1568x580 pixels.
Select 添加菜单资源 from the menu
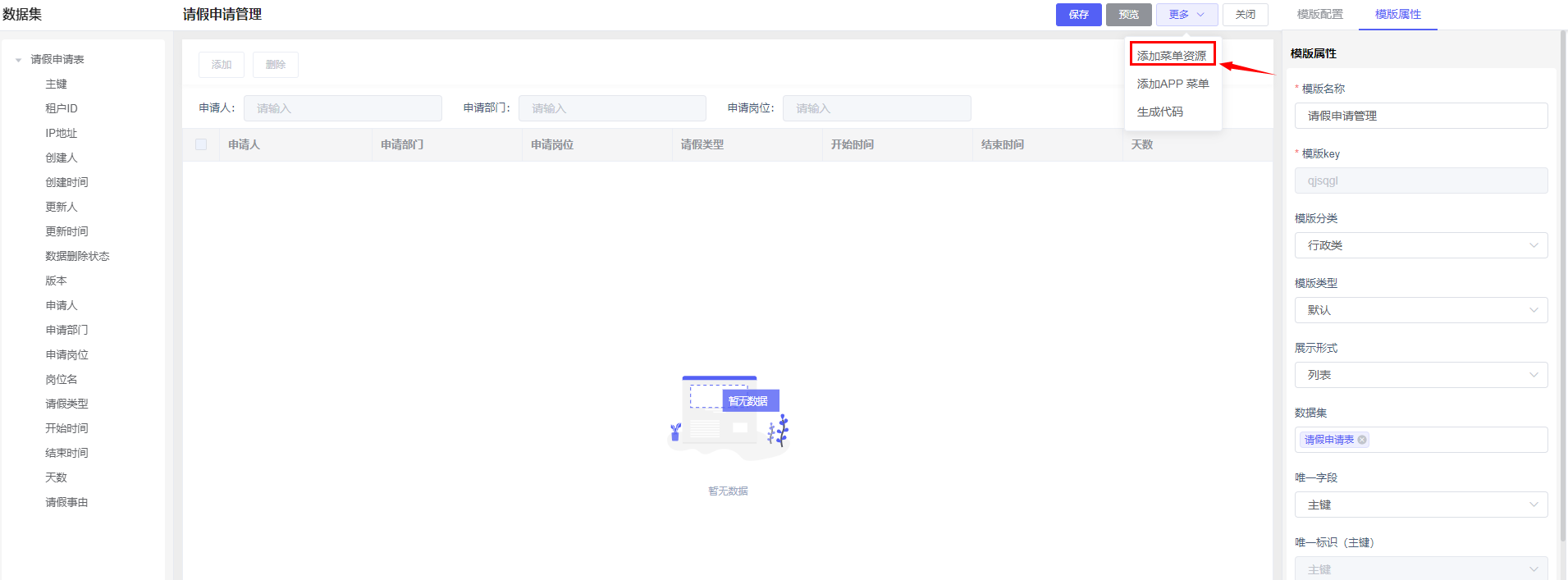click(x=1172, y=56)
